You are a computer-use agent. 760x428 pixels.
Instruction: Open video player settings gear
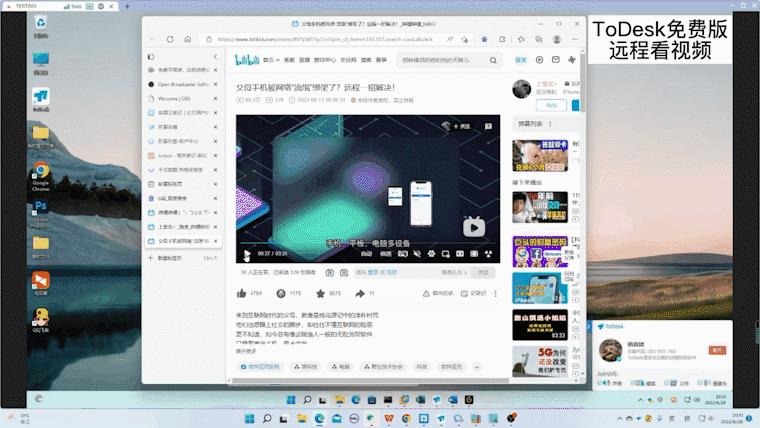click(431, 254)
